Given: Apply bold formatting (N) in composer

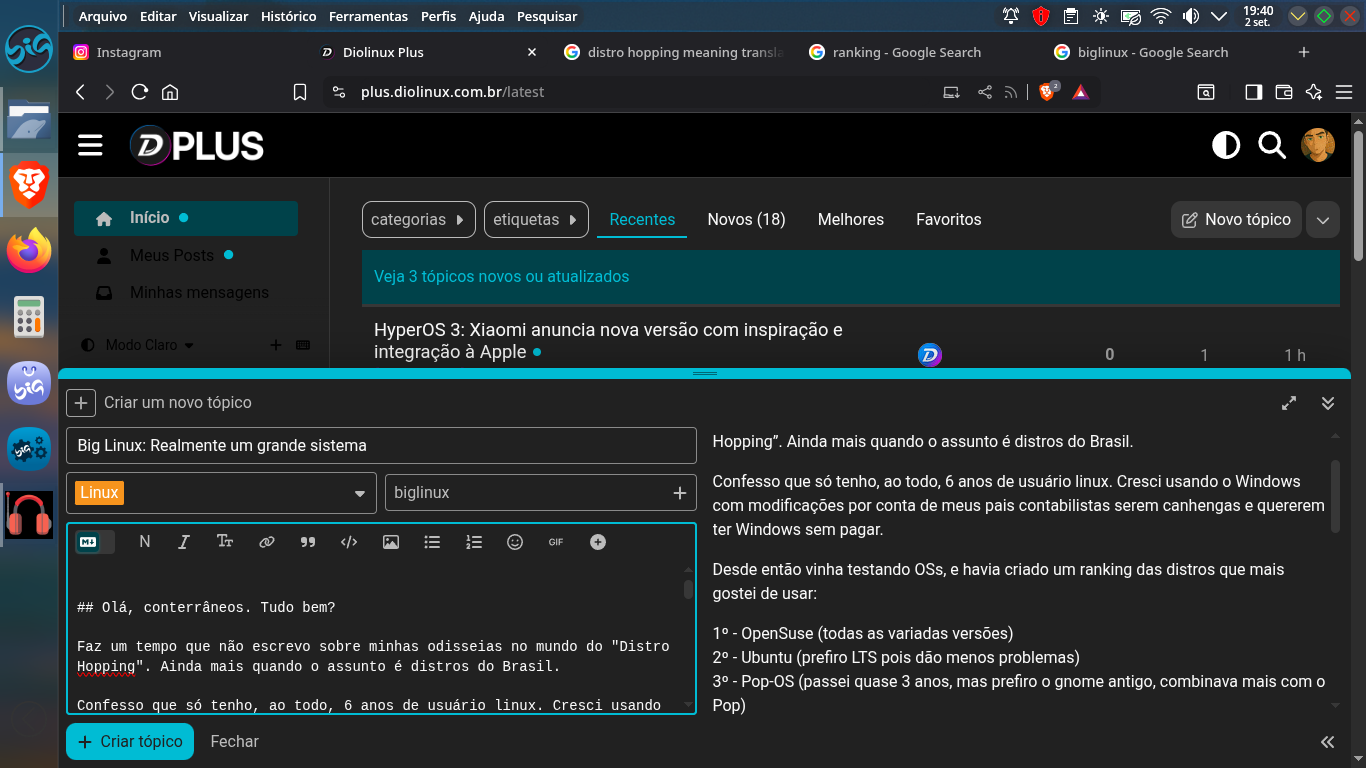Looking at the screenshot, I should [x=145, y=542].
